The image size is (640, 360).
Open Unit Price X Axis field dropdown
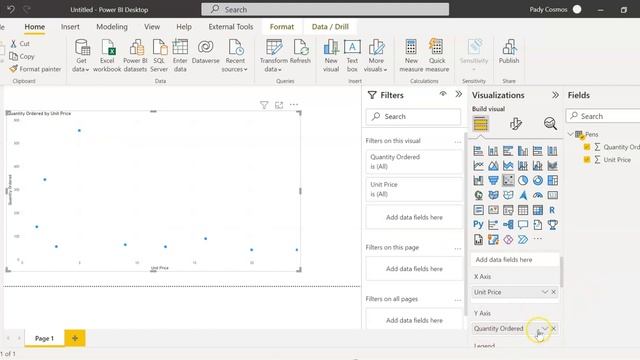[x=544, y=292]
